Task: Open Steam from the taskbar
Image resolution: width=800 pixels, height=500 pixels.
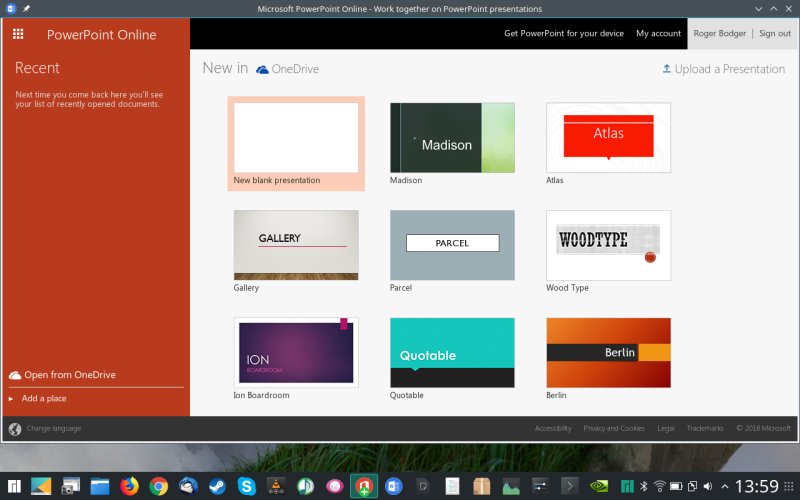Action: (216, 487)
